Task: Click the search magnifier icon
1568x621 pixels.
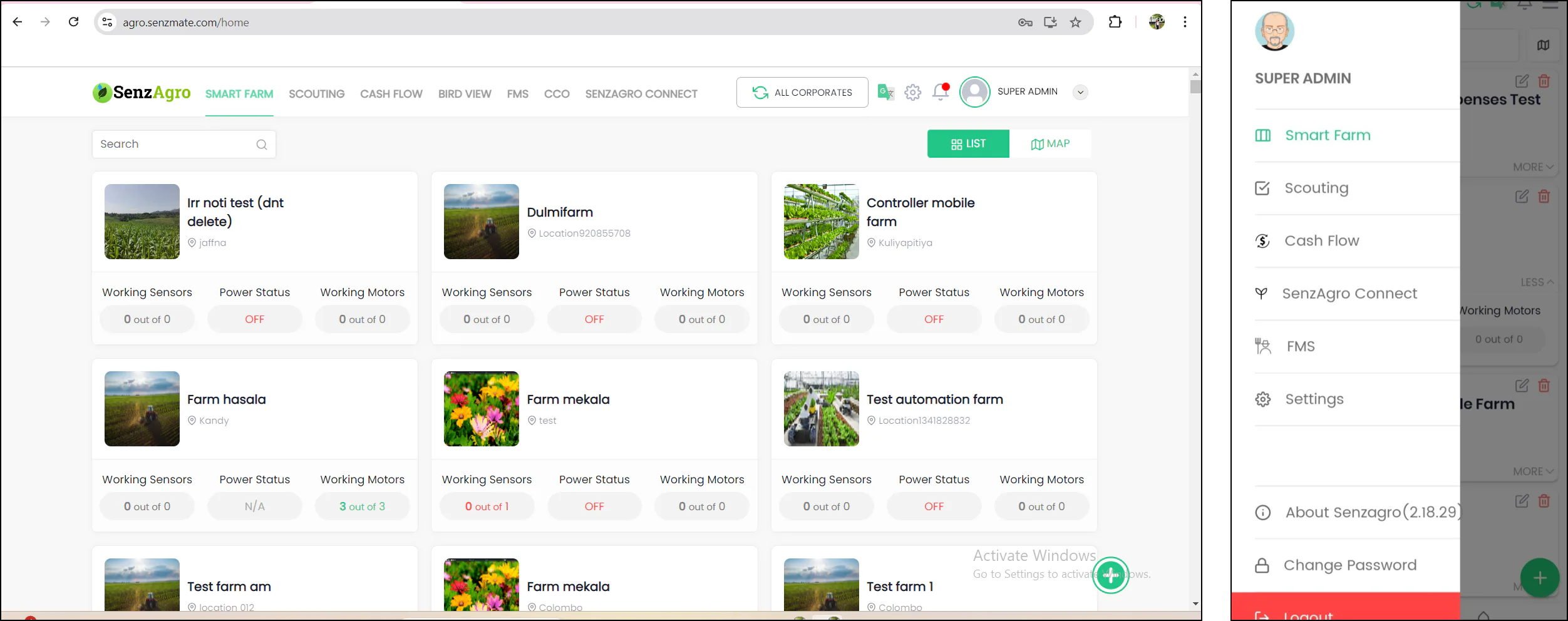Action: [262, 145]
